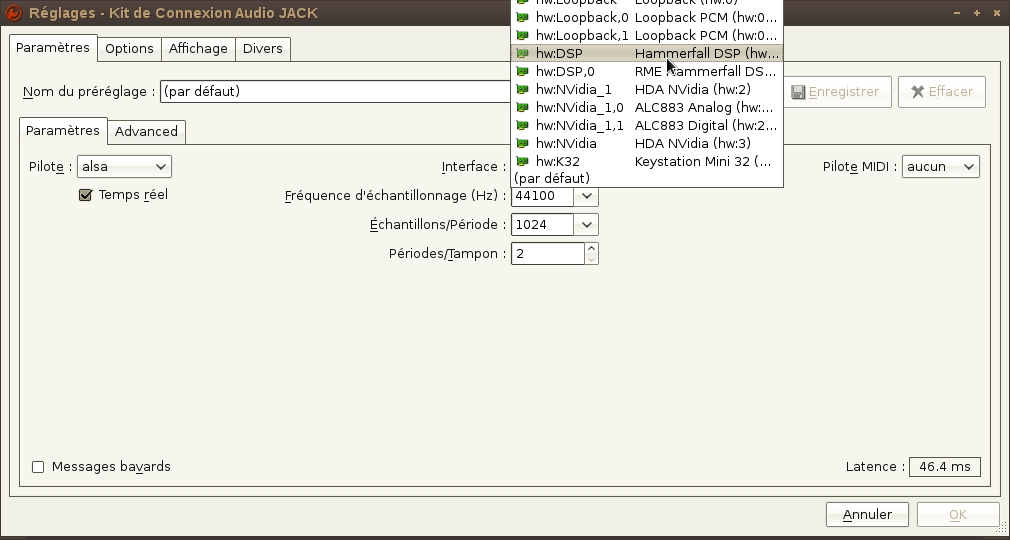
Task: Choose the (par défaut) interface entry
Action: 647,178
